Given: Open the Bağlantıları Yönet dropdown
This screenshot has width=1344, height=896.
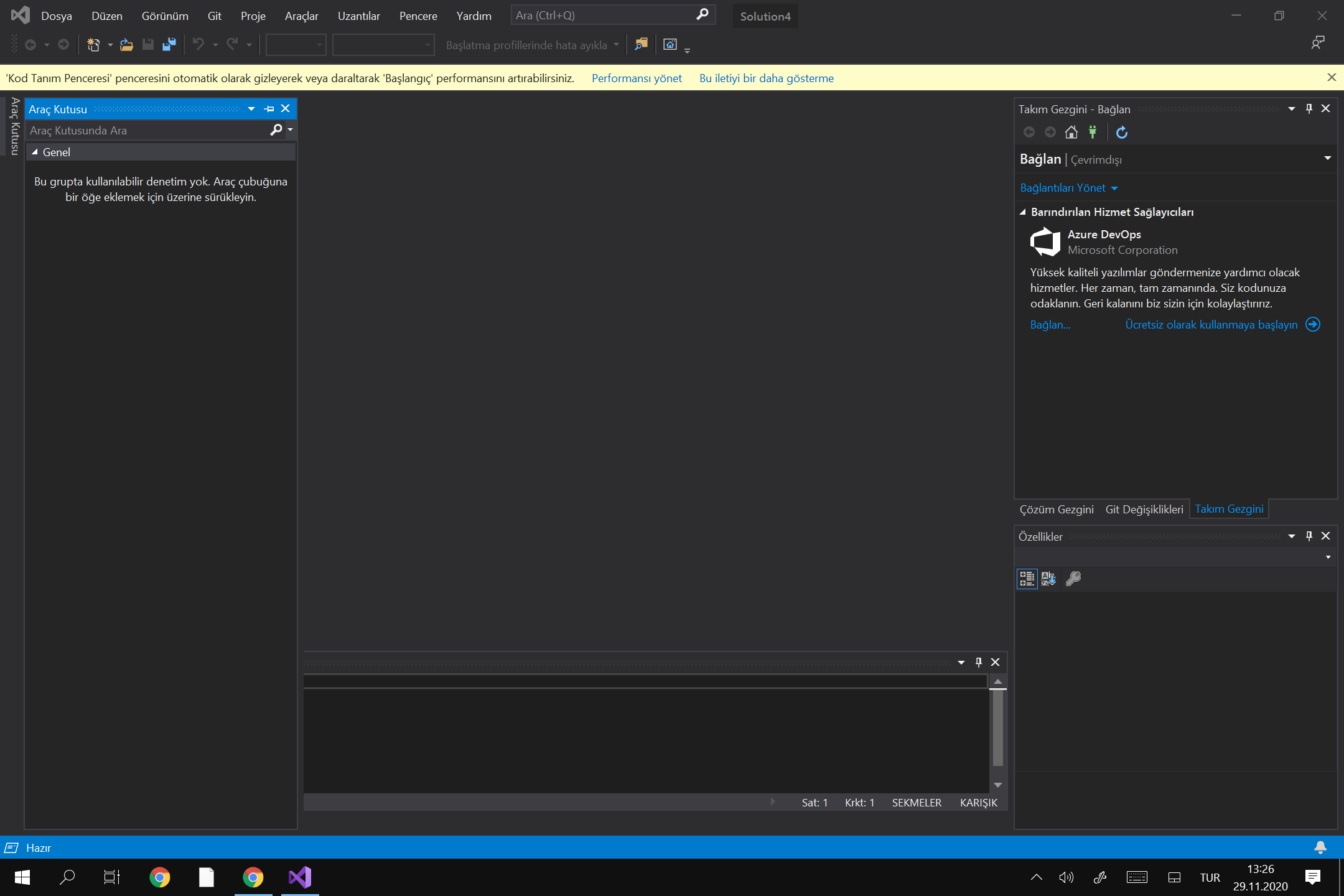Looking at the screenshot, I should [1069, 188].
